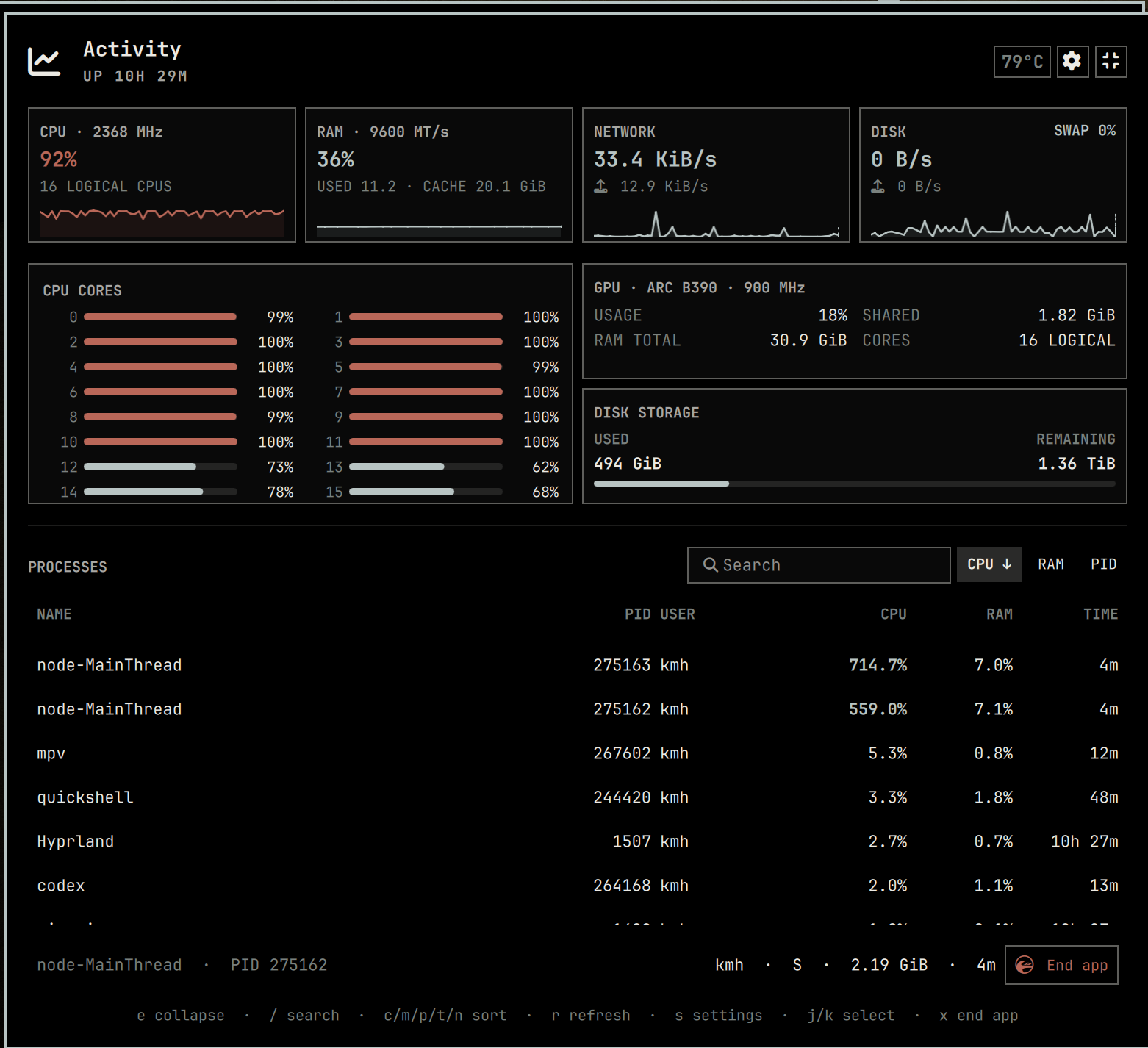
Task: Click the 10h 27m Hyprland time
Action: (x=1085, y=841)
